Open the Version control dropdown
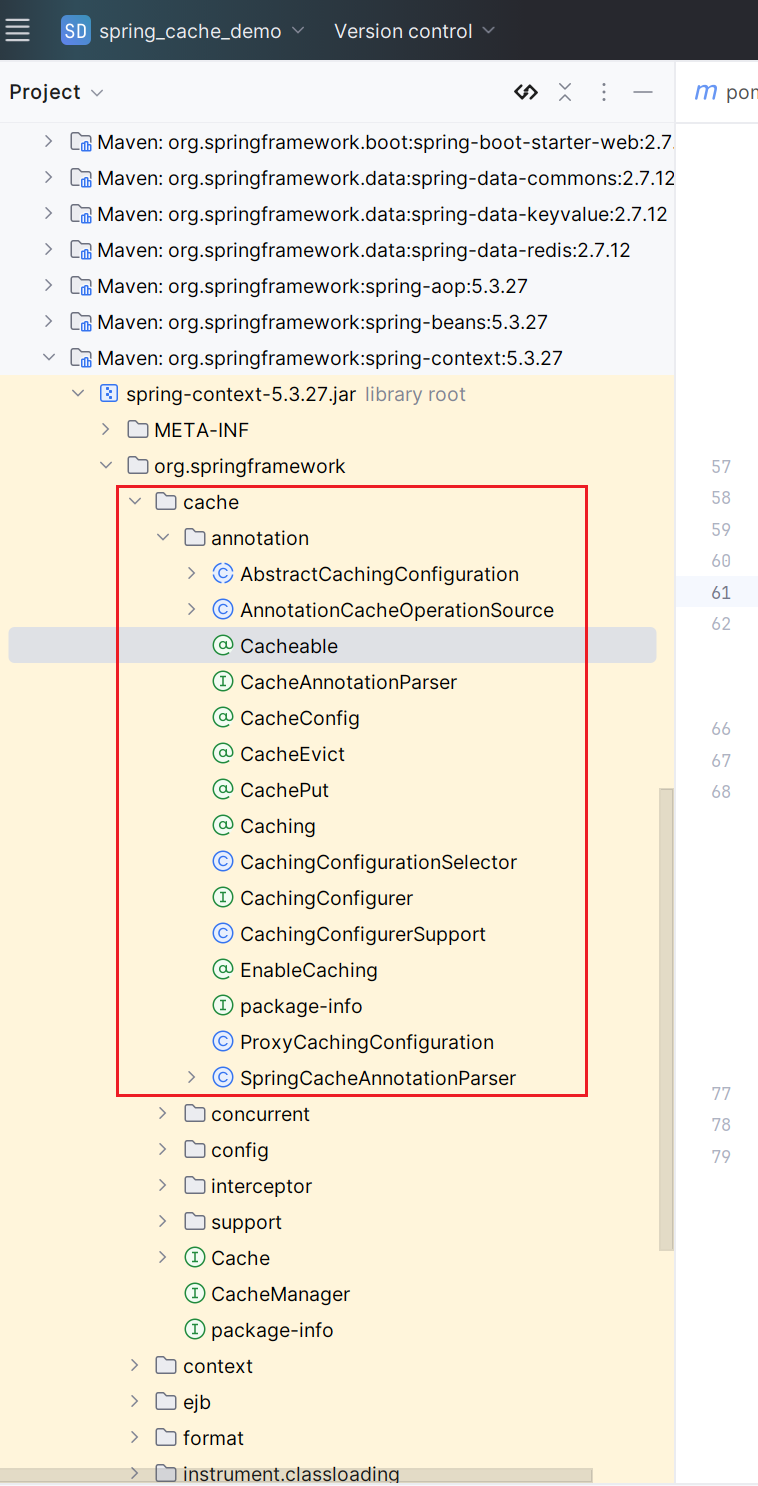 (414, 31)
